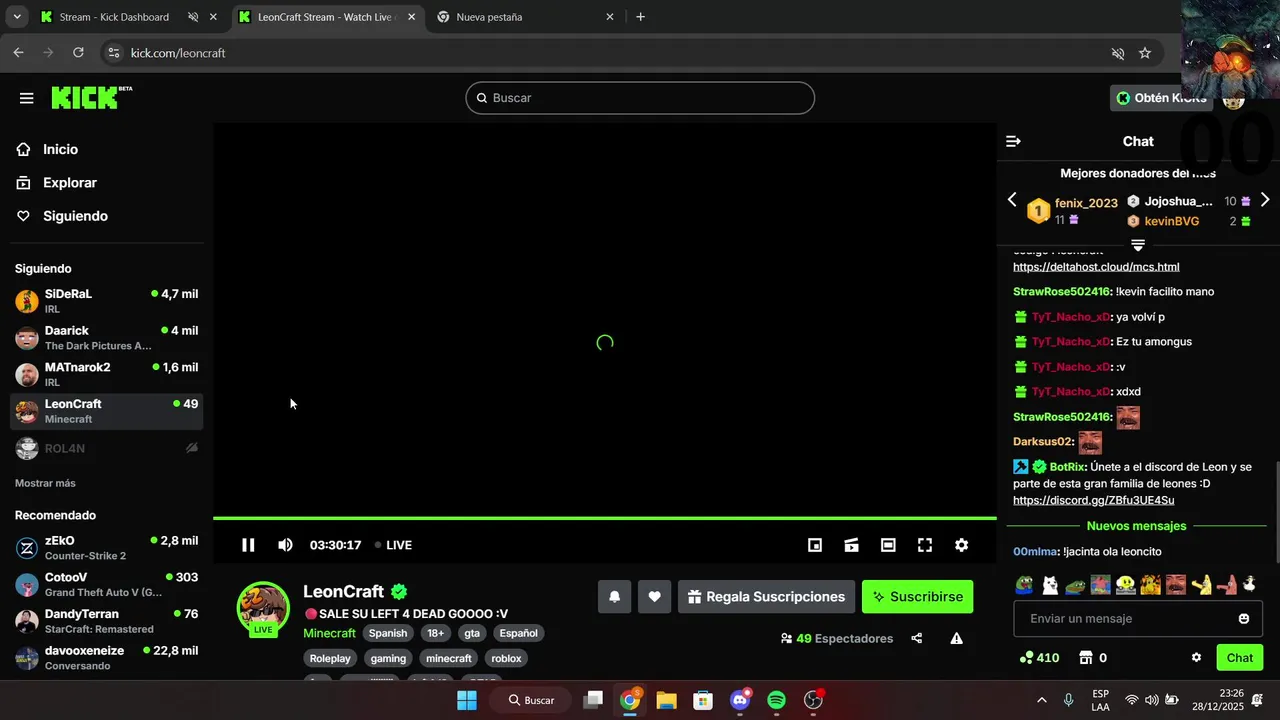Click the green video progress bar

click(605, 518)
